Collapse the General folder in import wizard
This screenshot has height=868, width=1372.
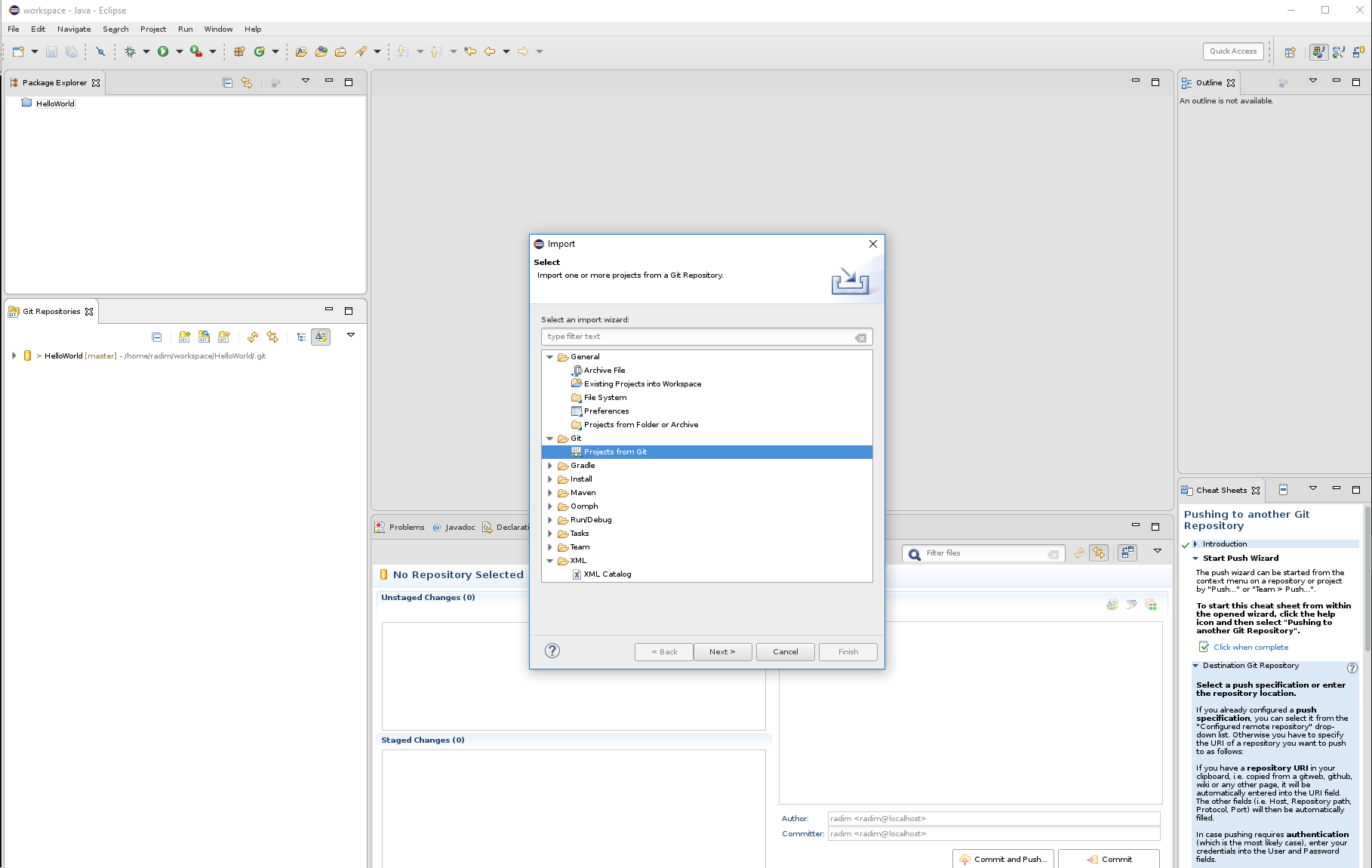coord(550,357)
